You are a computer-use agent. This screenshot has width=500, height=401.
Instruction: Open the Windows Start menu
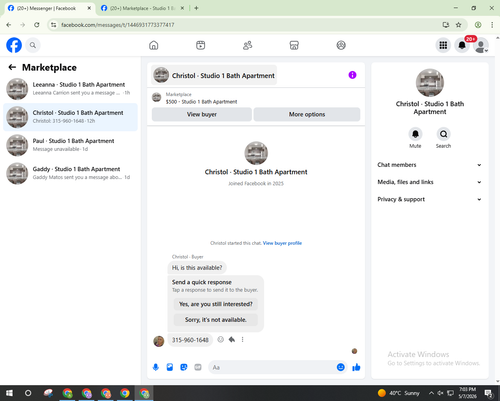9,393
